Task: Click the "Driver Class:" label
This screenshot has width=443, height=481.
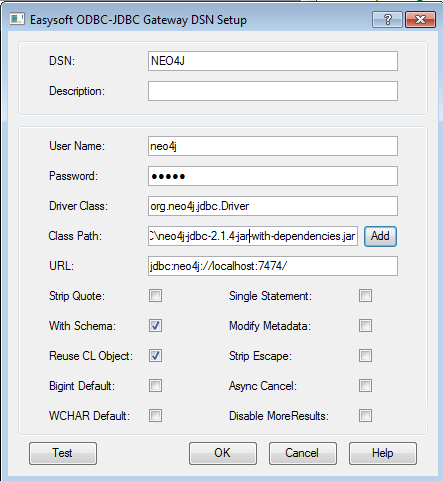Action: [x=78, y=206]
